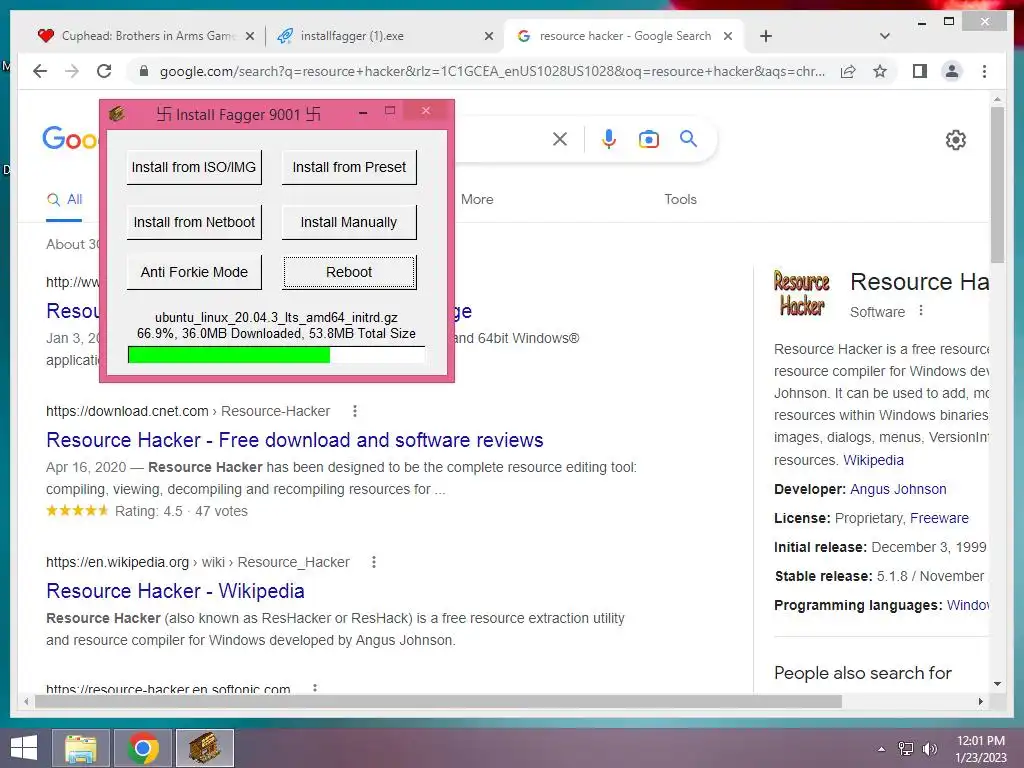Click the Install from Preset button
Screen dimensions: 1024x768
point(349,167)
